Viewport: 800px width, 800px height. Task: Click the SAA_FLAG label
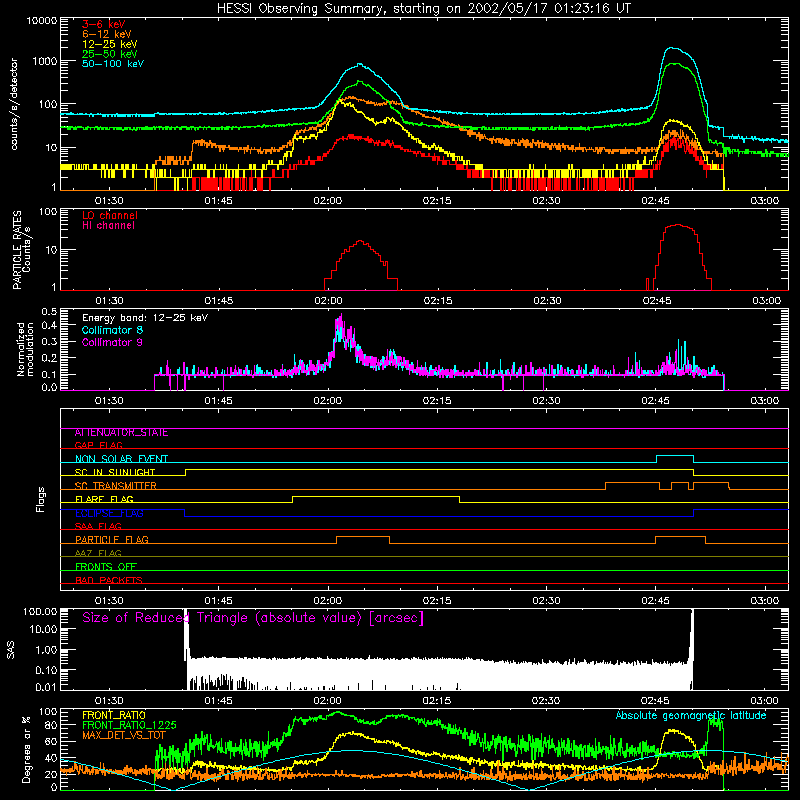(98, 526)
